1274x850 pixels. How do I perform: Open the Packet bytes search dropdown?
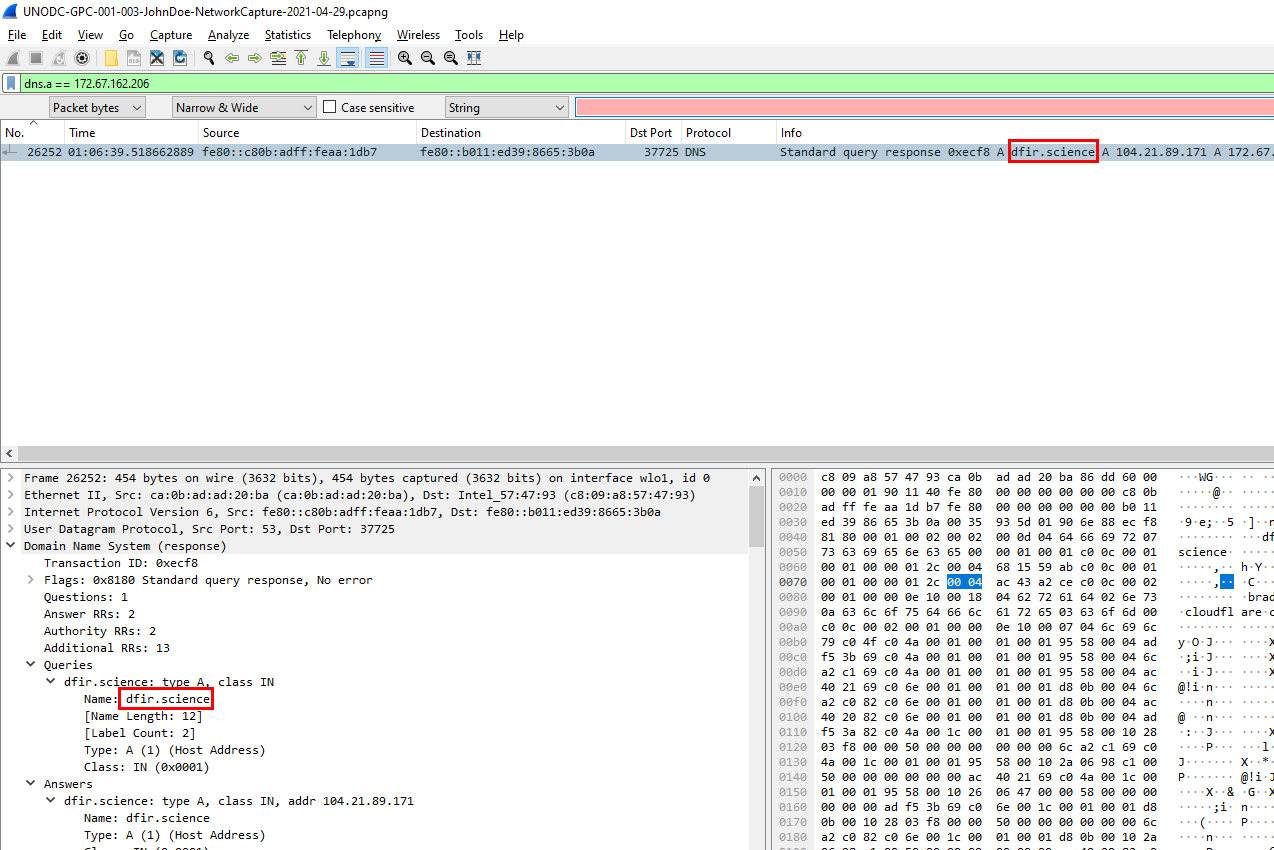[97, 107]
